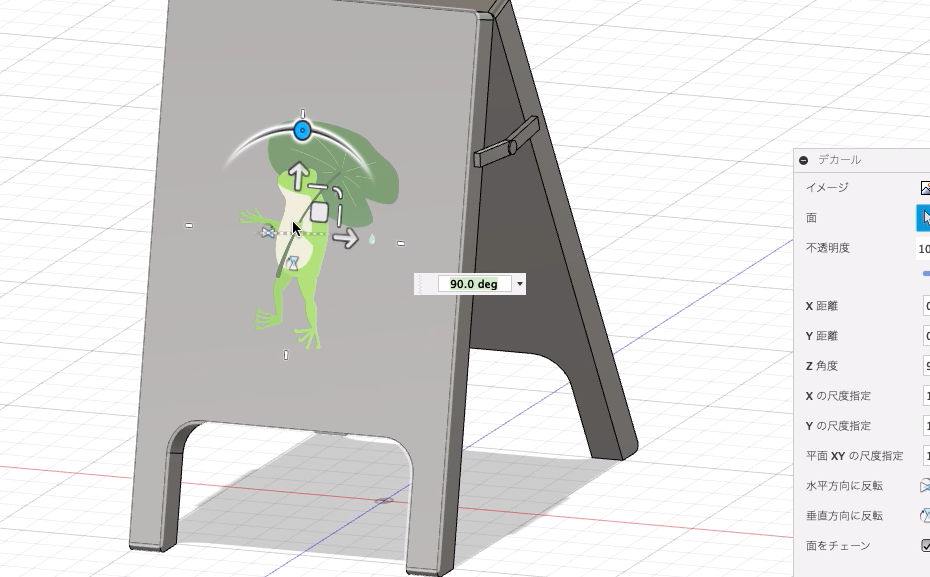Click the curved corner uniform scale handle
930x577 pixels.
pyautogui.click(x=337, y=192)
